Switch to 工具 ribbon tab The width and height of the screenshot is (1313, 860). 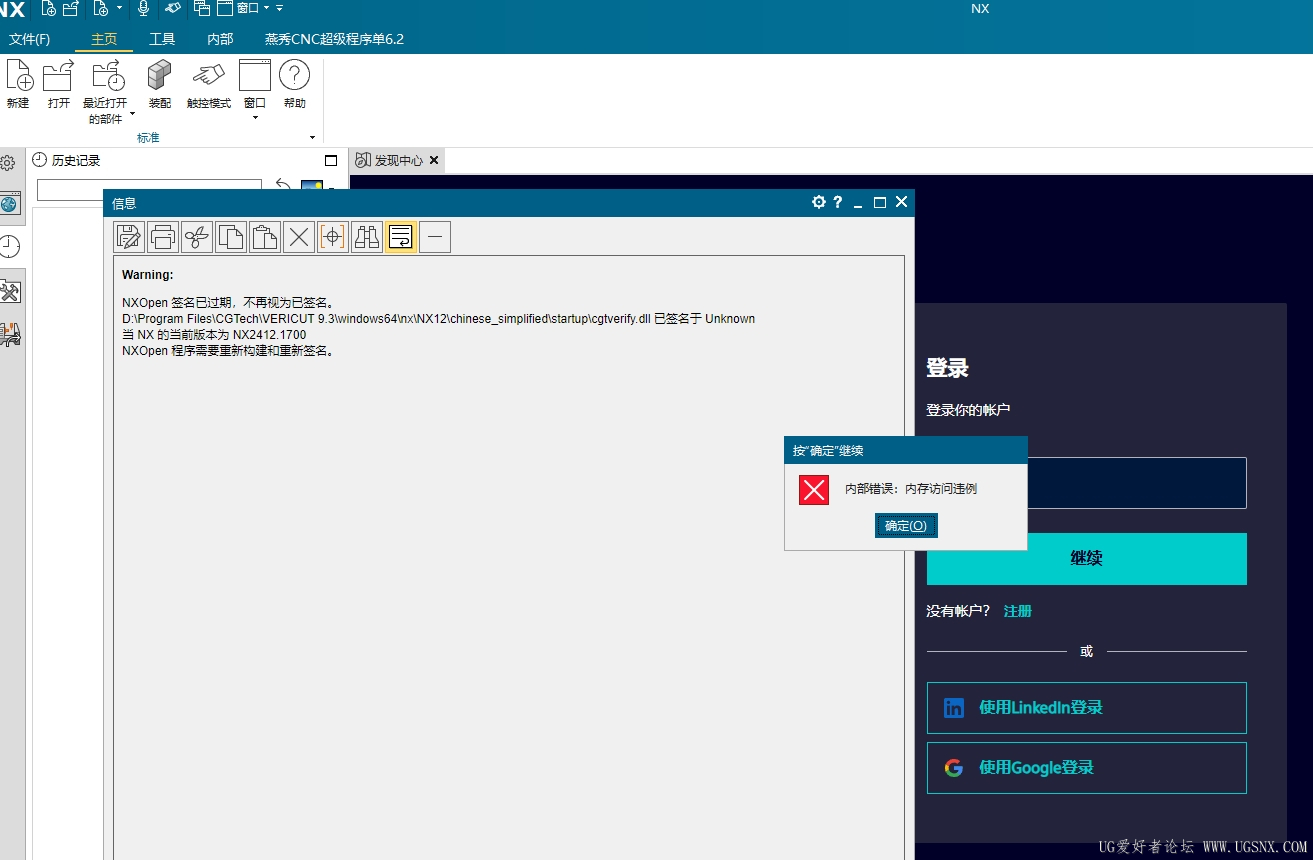pos(162,39)
